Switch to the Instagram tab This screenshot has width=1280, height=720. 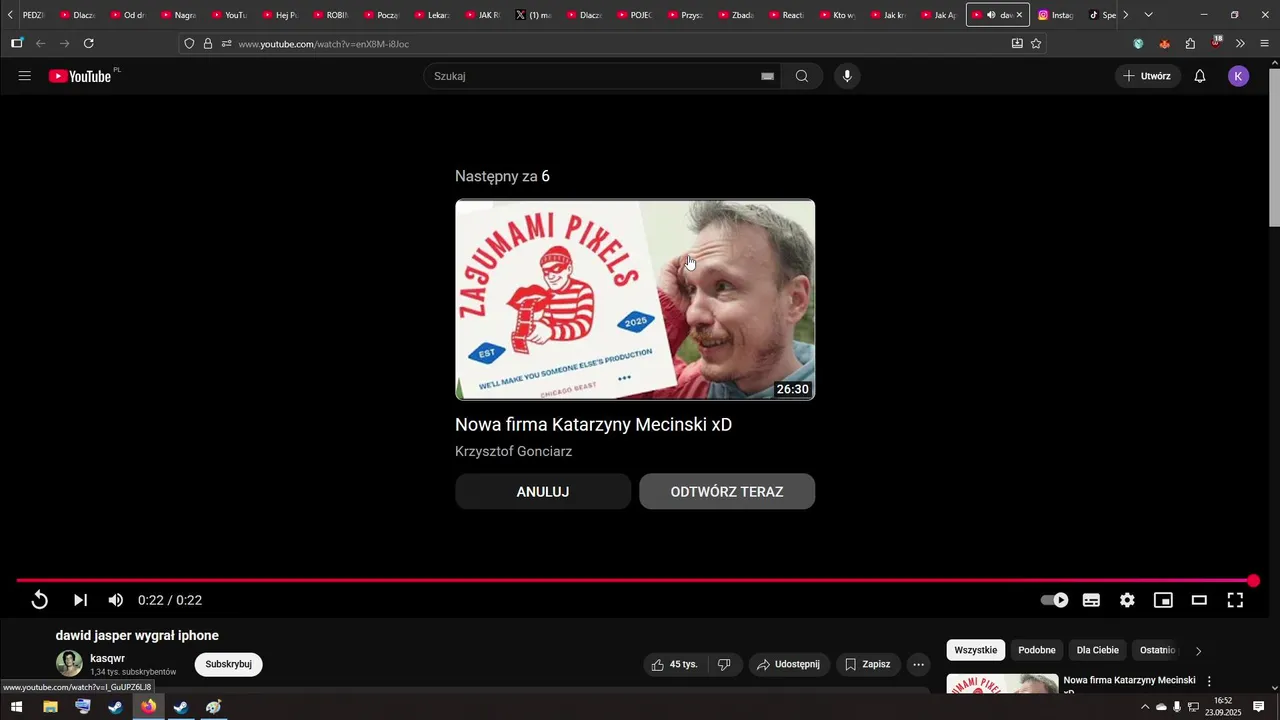1056,15
